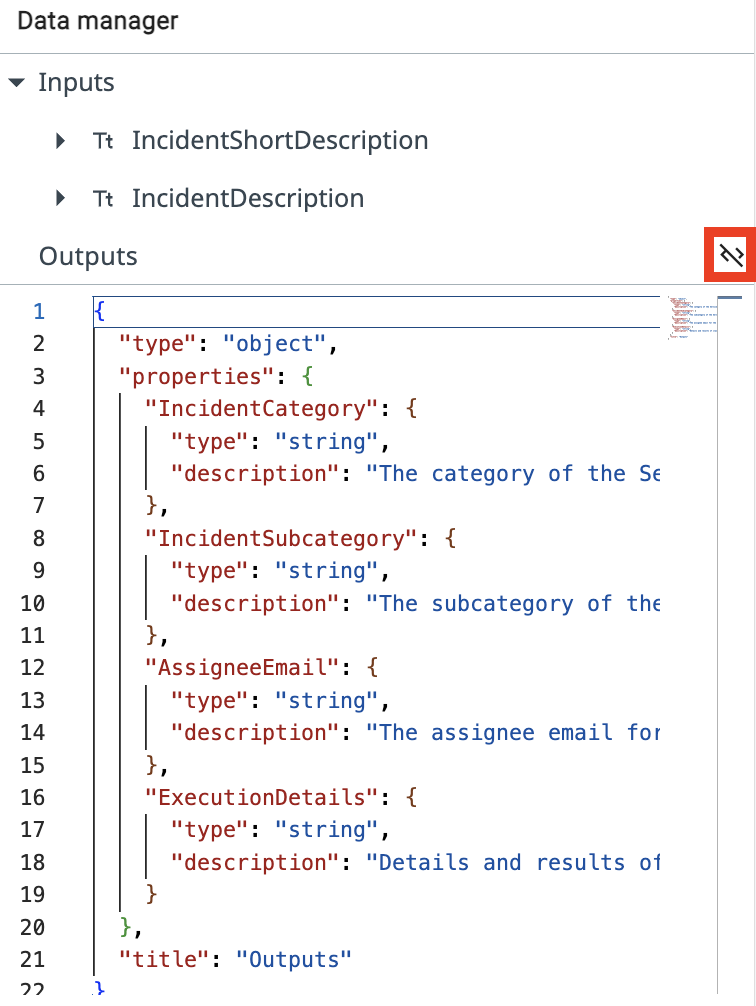Click line number 20 in the gutter
This screenshot has height=1006, width=756.
(x=32, y=927)
